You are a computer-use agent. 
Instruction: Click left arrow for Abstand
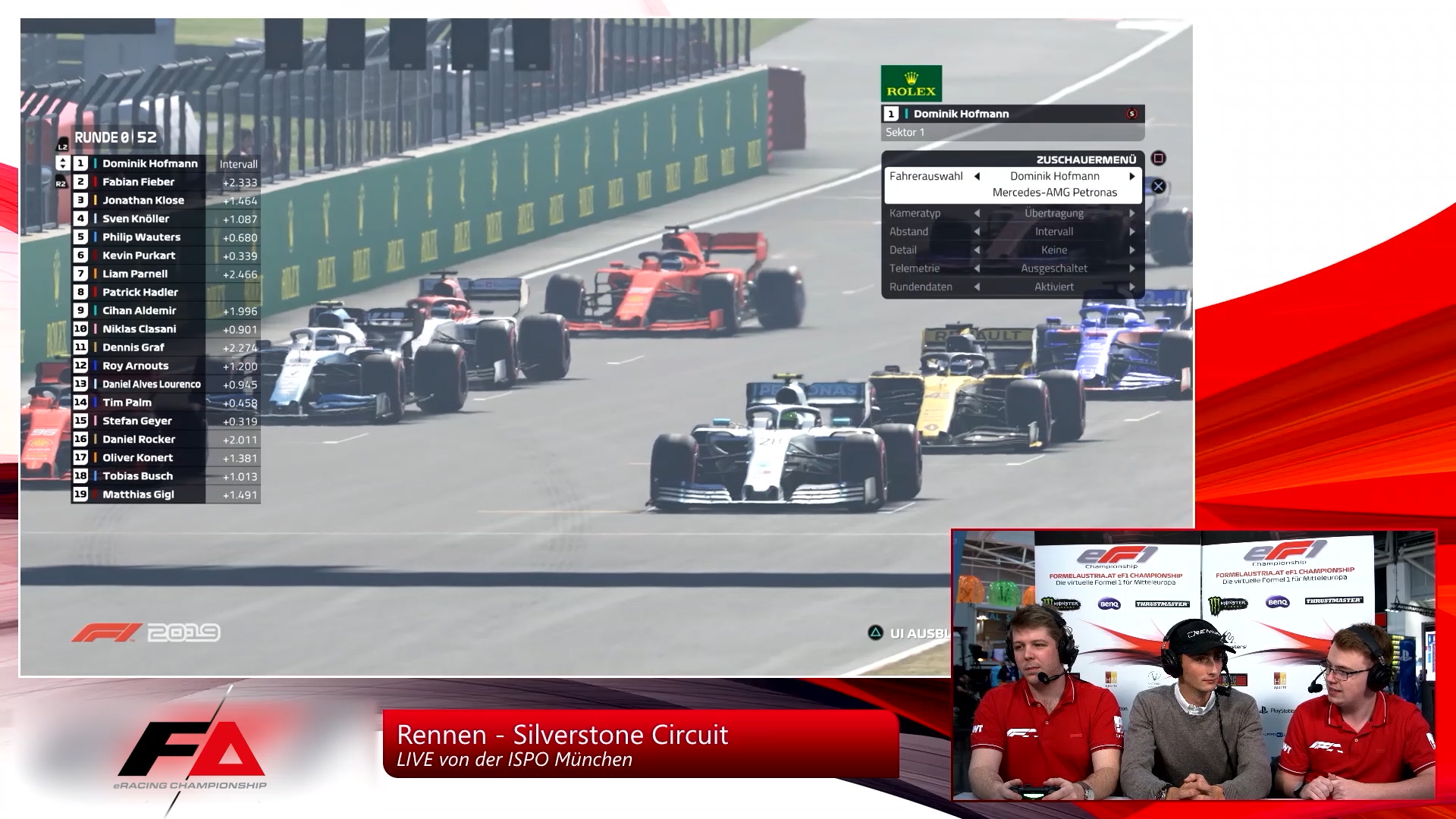pos(977,231)
